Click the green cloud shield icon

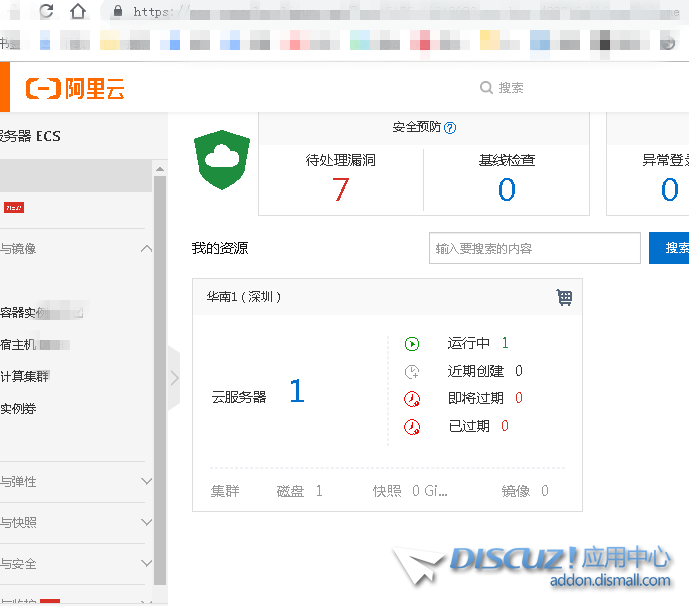pyautogui.click(x=221, y=159)
